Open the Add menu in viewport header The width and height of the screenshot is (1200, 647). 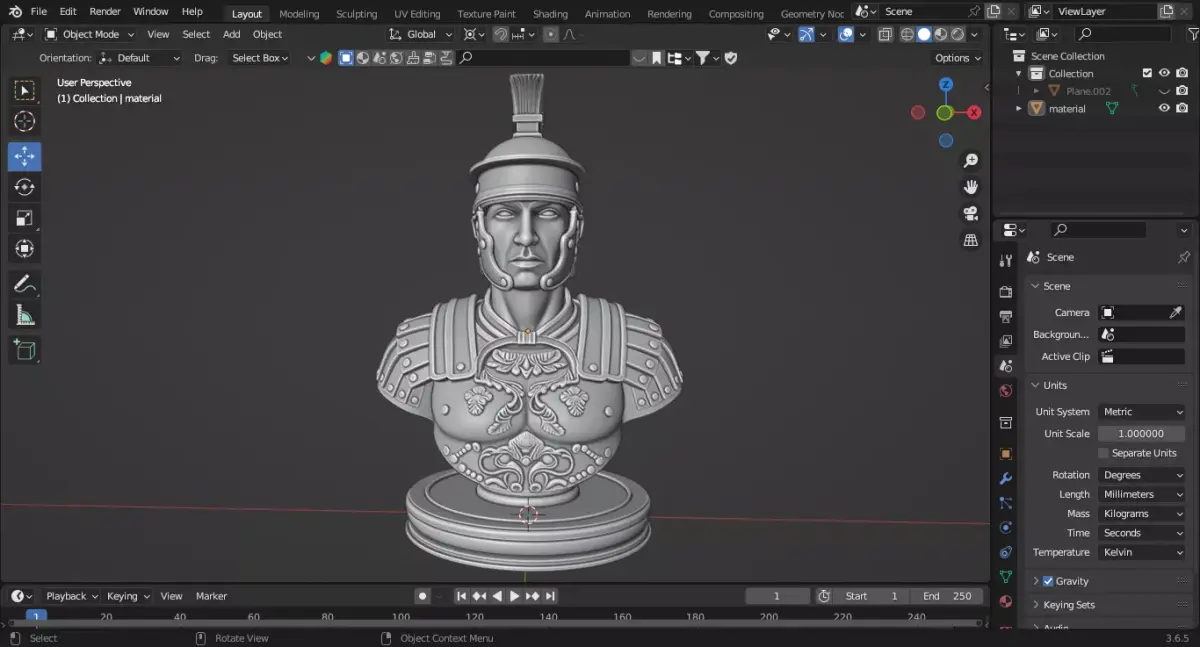[231, 34]
